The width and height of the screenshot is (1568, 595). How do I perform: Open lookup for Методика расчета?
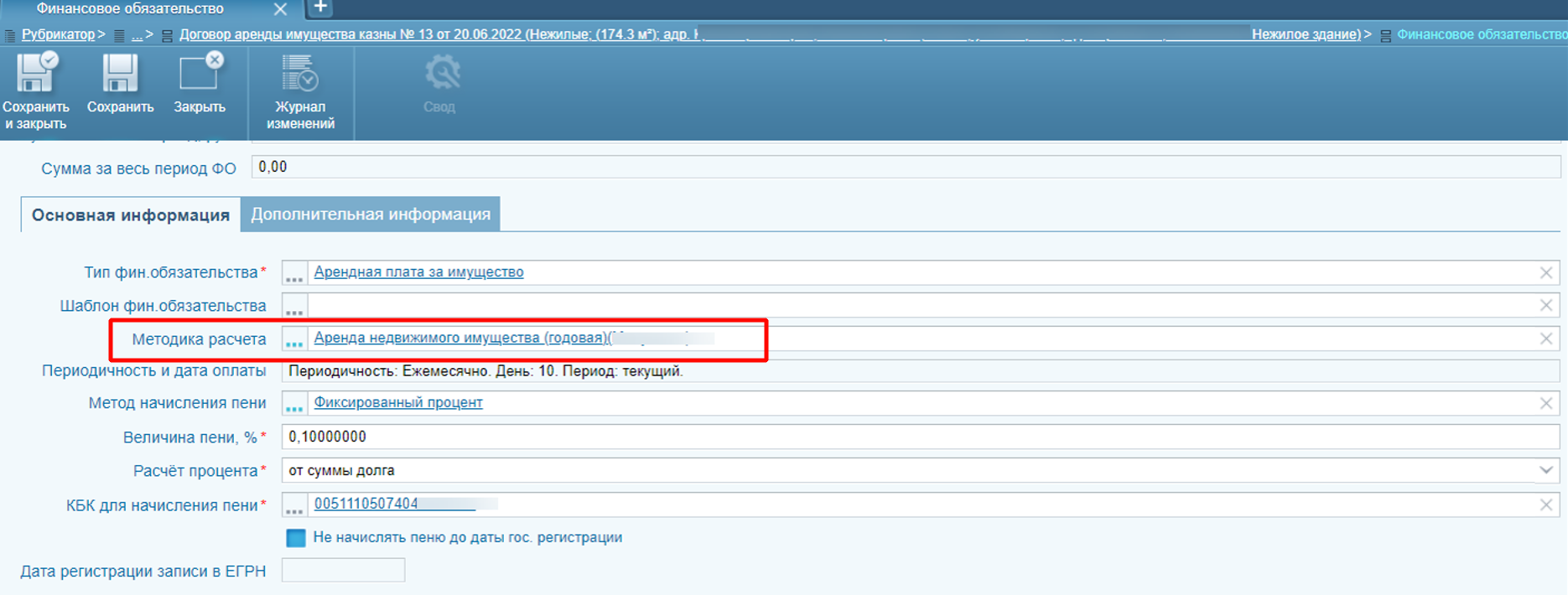point(294,339)
